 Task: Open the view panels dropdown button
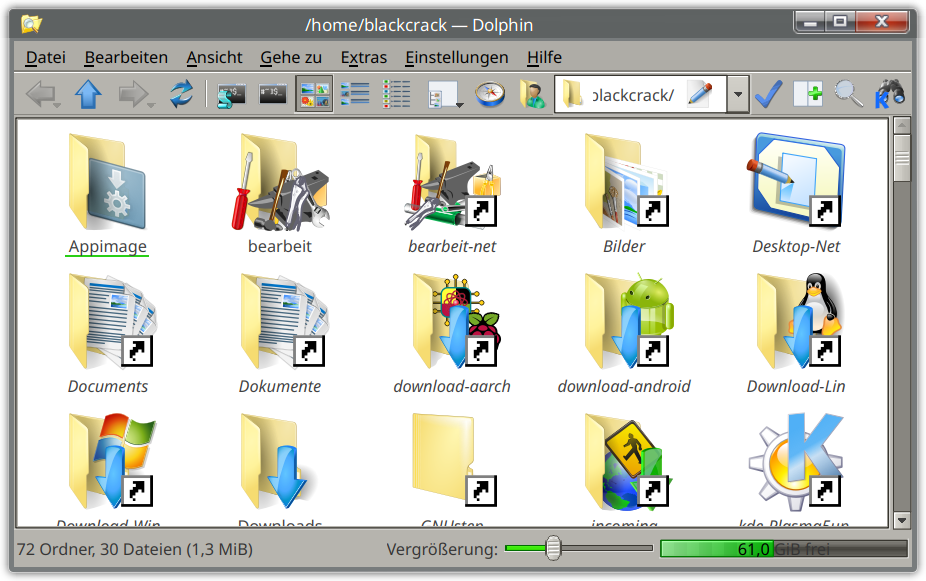point(445,94)
